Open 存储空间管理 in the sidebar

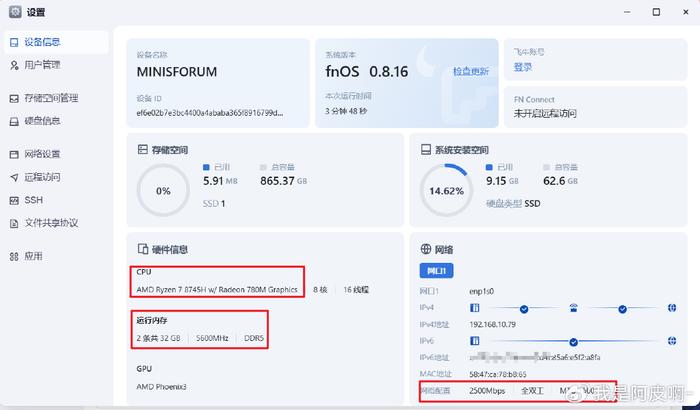click(x=56, y=98)
